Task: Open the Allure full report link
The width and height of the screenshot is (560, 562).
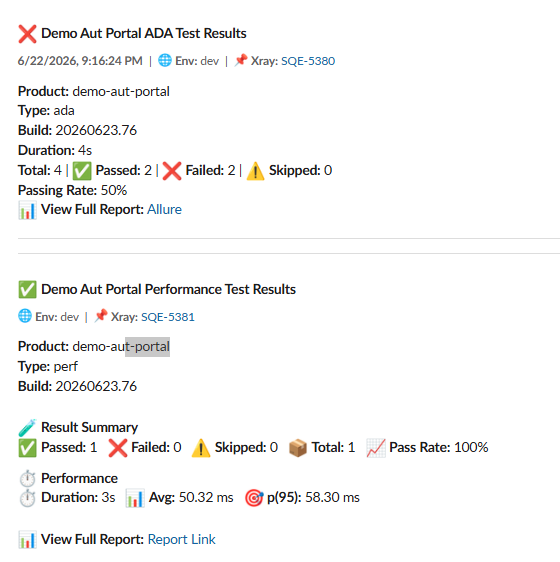Action: [x=165, y=209]
